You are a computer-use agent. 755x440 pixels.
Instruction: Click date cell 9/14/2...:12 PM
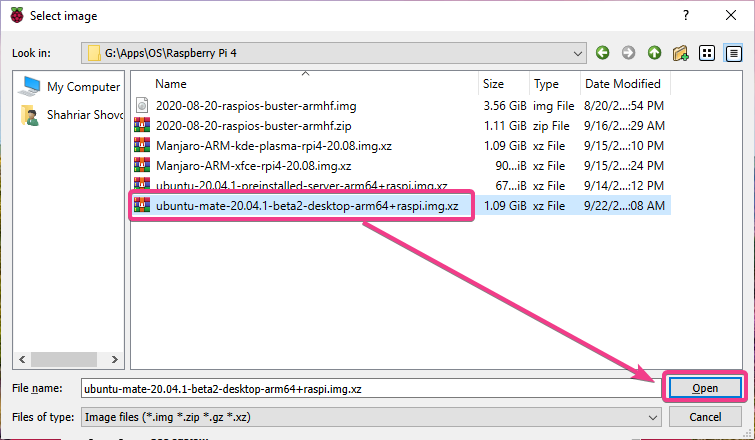(624, 186)
